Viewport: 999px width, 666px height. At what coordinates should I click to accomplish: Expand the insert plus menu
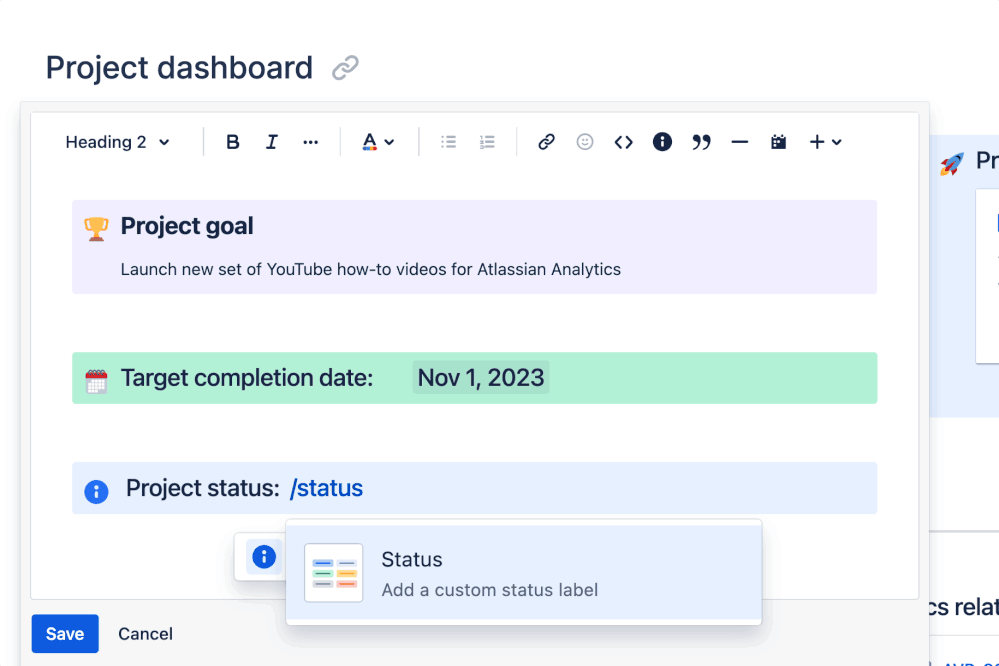825,141
